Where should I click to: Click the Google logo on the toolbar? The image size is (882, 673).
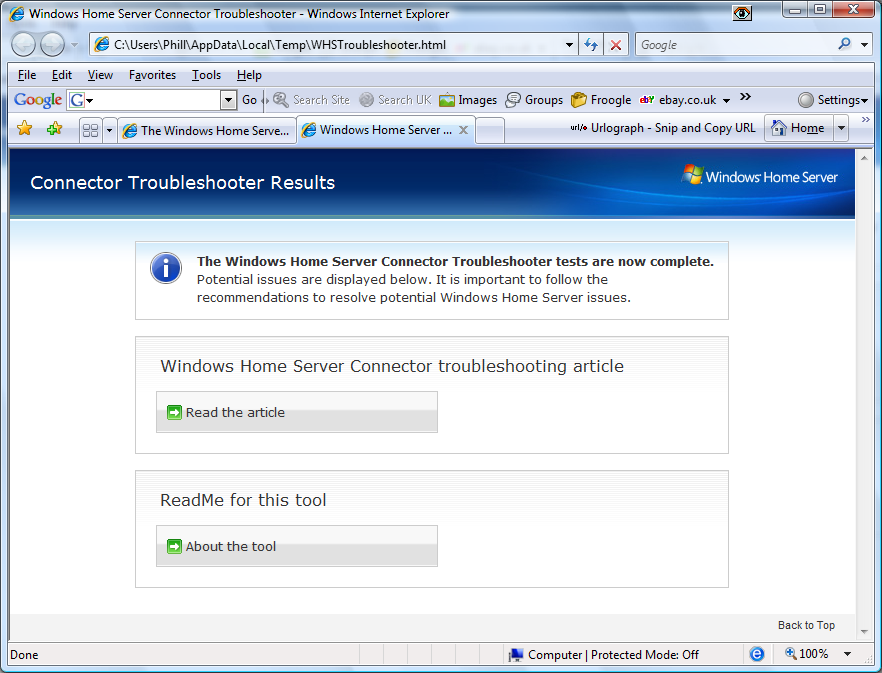coord(38,100)
